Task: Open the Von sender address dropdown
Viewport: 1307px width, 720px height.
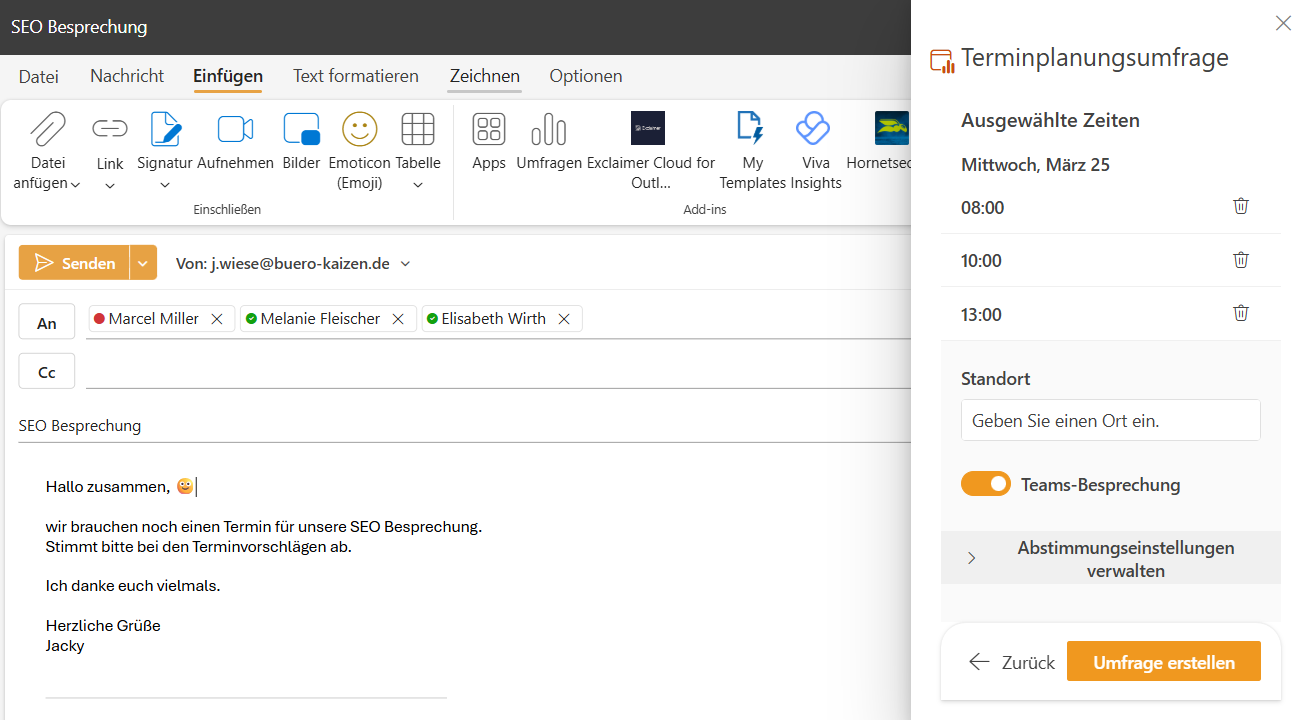Action: click(405, 264)
